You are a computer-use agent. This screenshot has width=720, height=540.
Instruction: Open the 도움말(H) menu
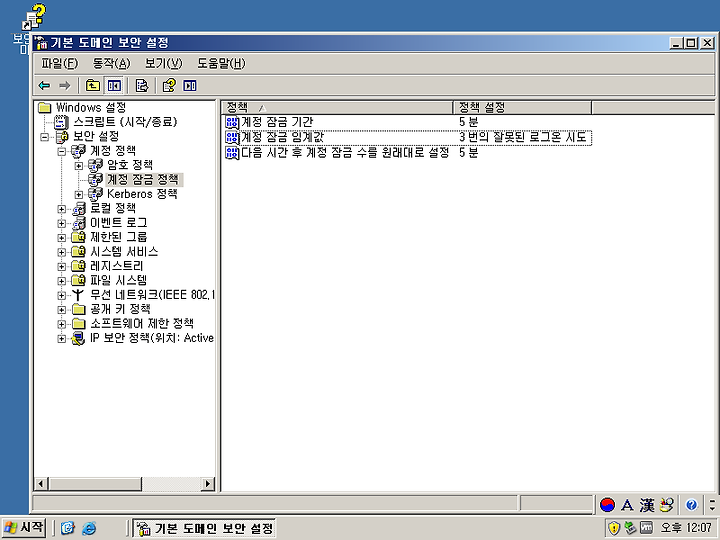coord(221,63)
